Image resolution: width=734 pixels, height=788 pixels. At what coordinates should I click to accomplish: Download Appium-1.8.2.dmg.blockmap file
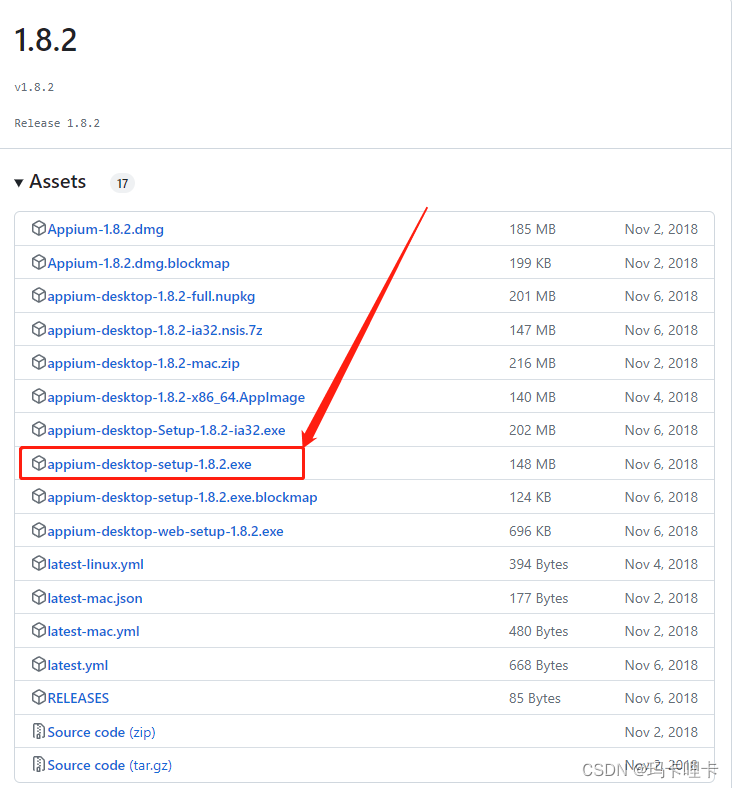pos(139,263)
